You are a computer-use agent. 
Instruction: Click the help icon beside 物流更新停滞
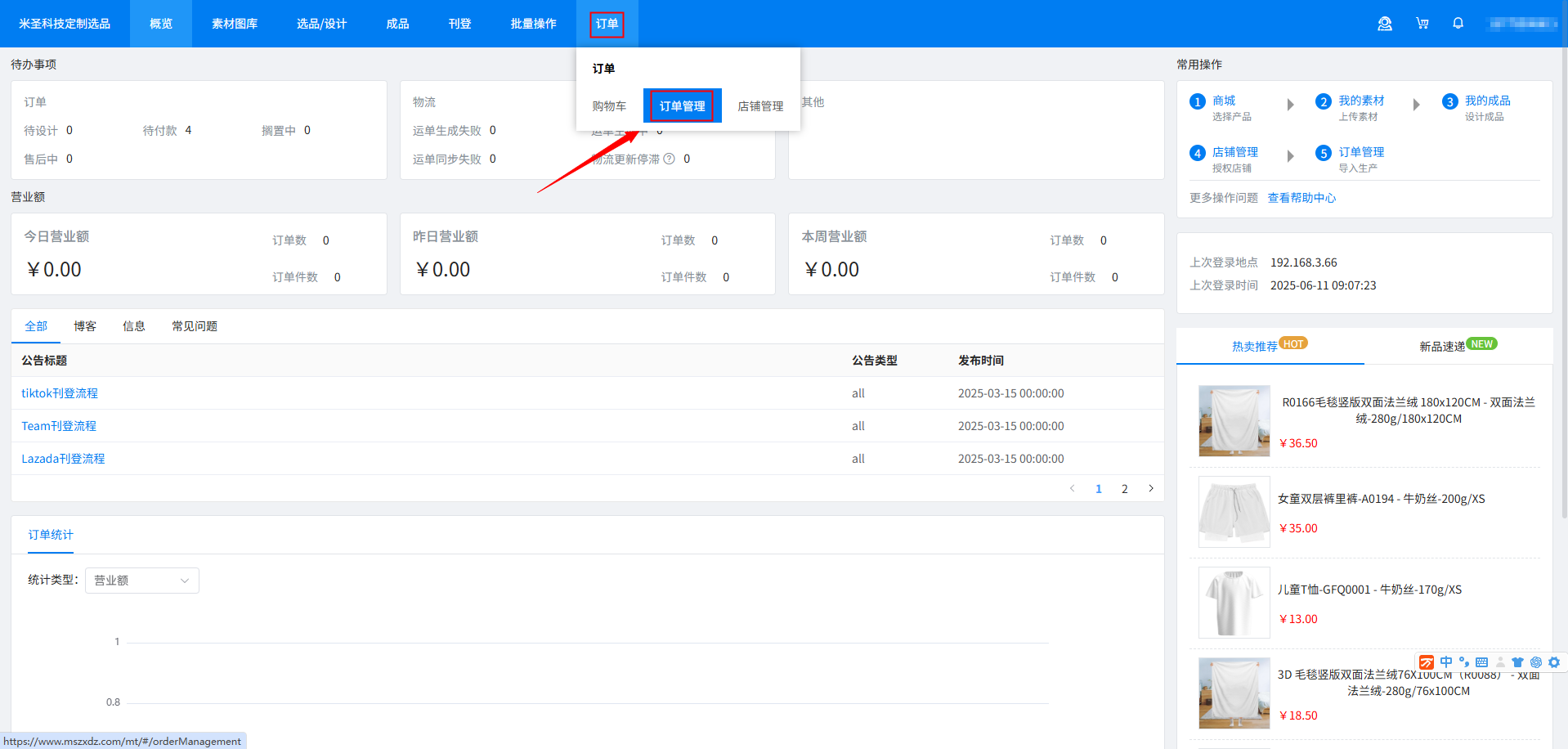point(669,159)
